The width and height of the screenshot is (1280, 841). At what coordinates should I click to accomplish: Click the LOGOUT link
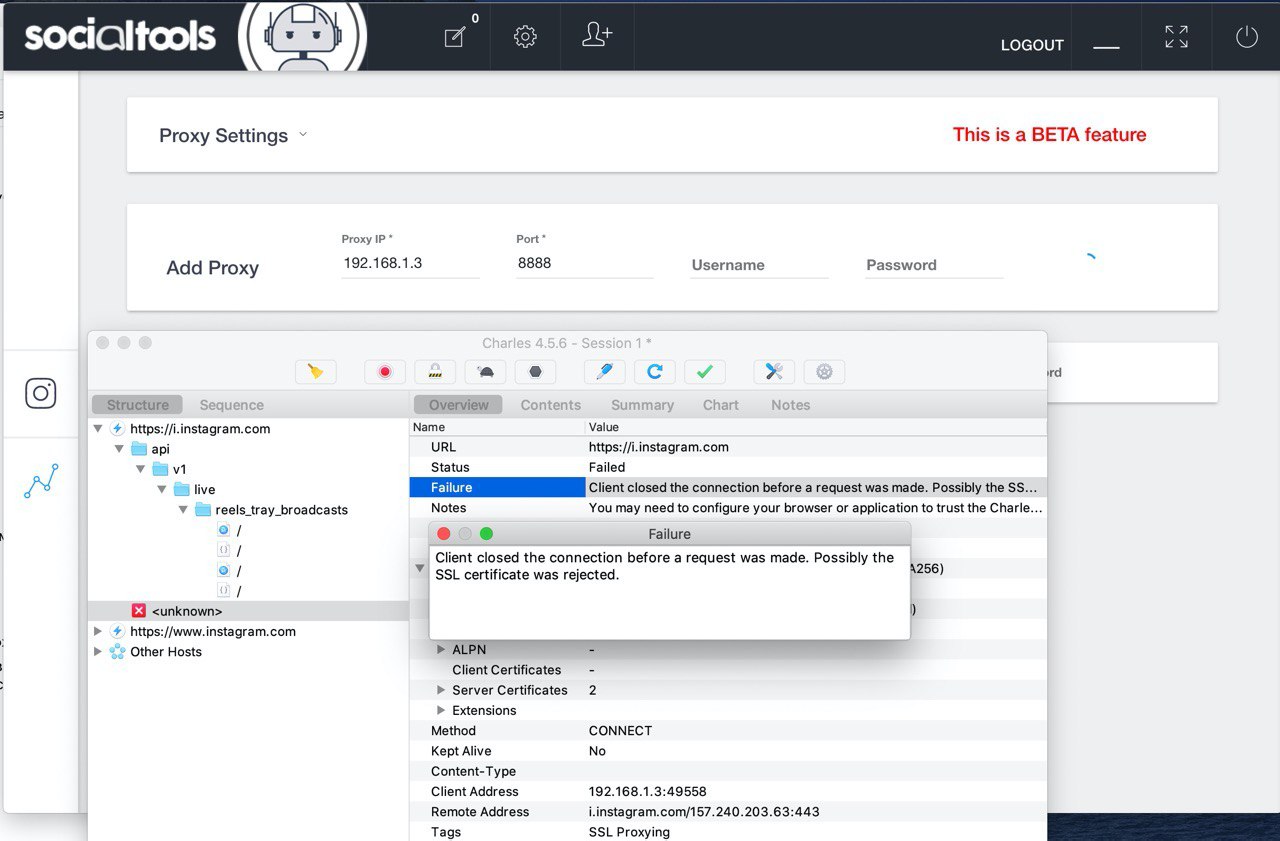1032,45
